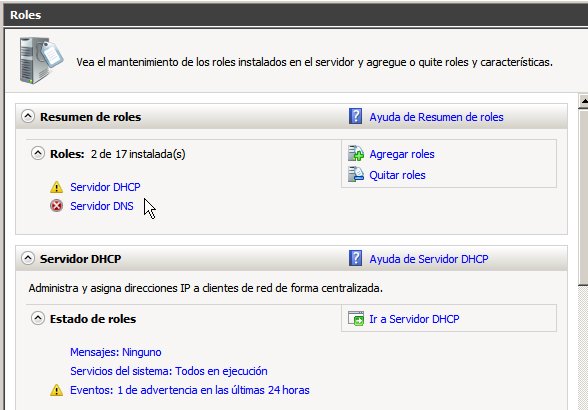The image size is (588, 410).
Task: Click the Quitar roles icon
Action: point(356,174)
